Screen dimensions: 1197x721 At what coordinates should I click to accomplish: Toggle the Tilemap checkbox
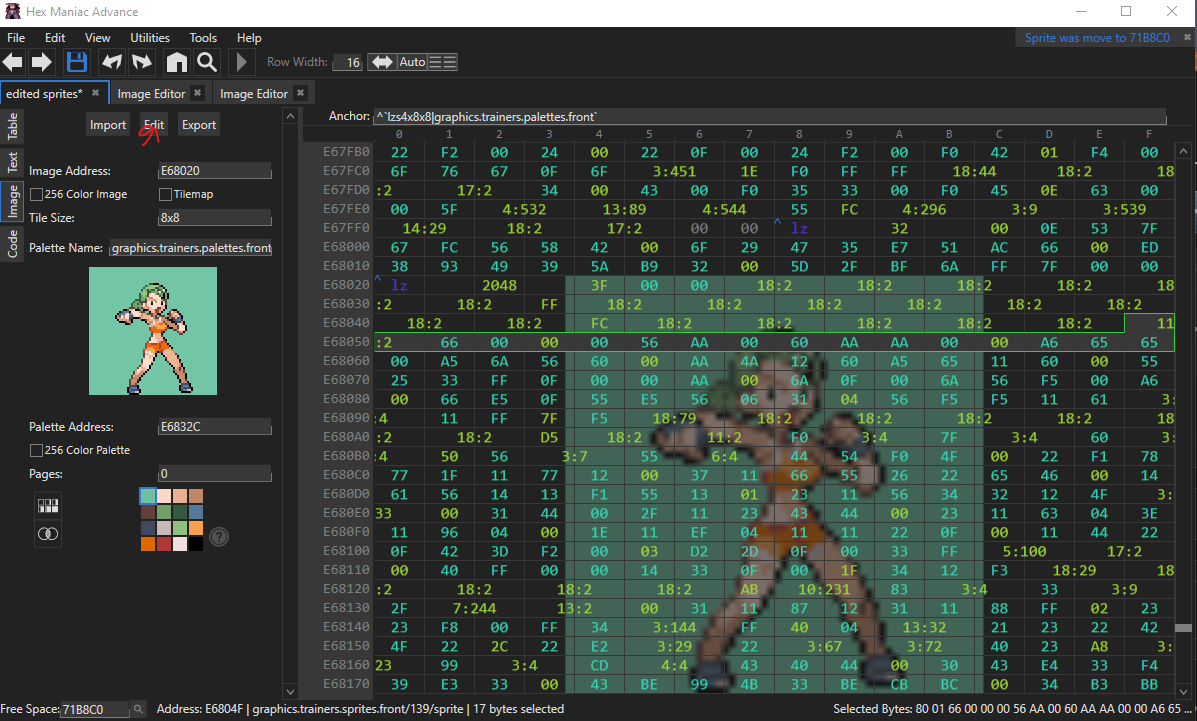pos(165,195)
